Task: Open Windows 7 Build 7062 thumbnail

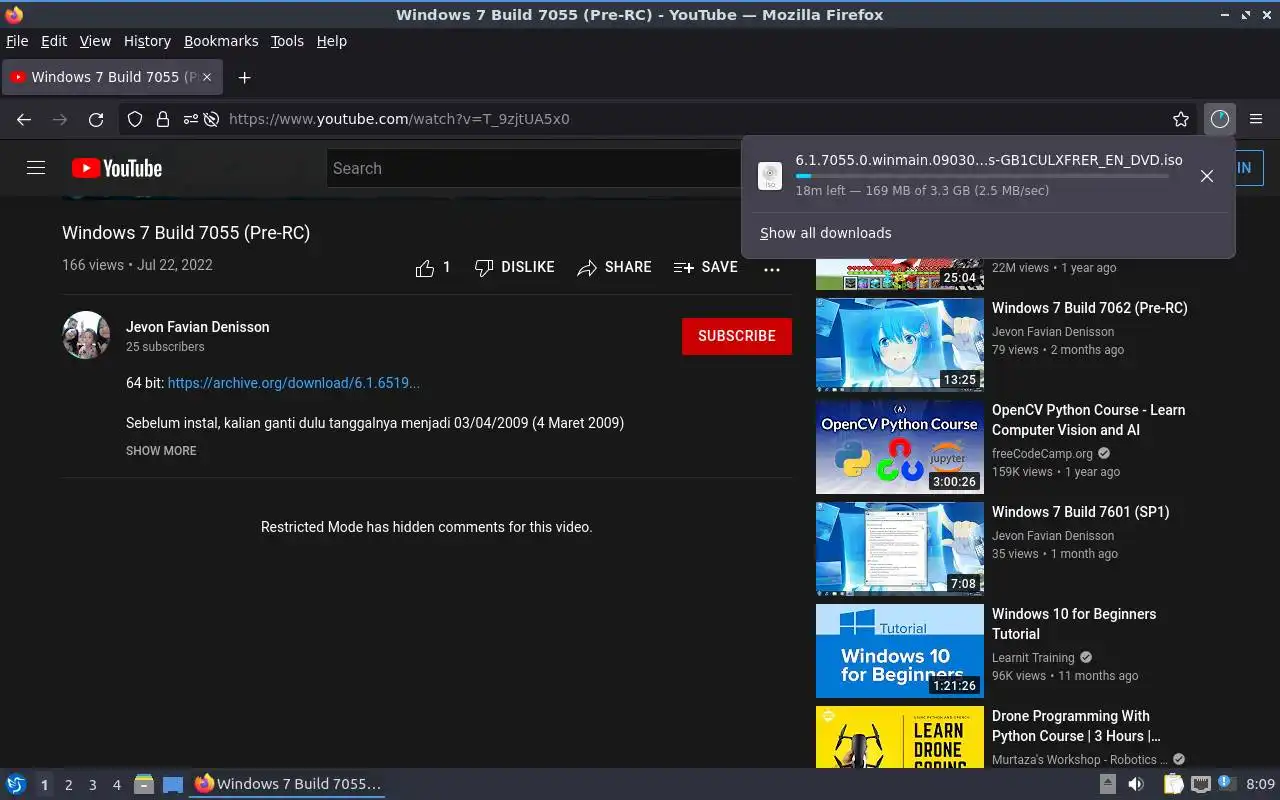Action: click(x=900, y=345)
